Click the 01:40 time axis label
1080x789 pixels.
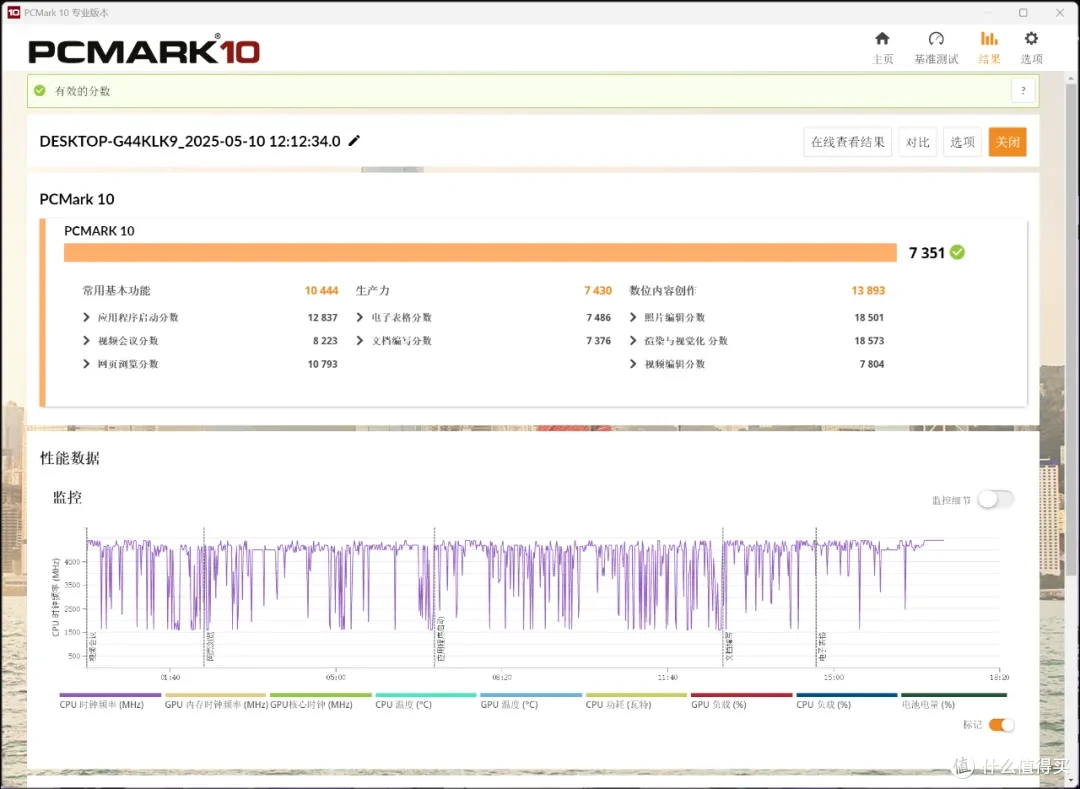click(x=170, y=677)
